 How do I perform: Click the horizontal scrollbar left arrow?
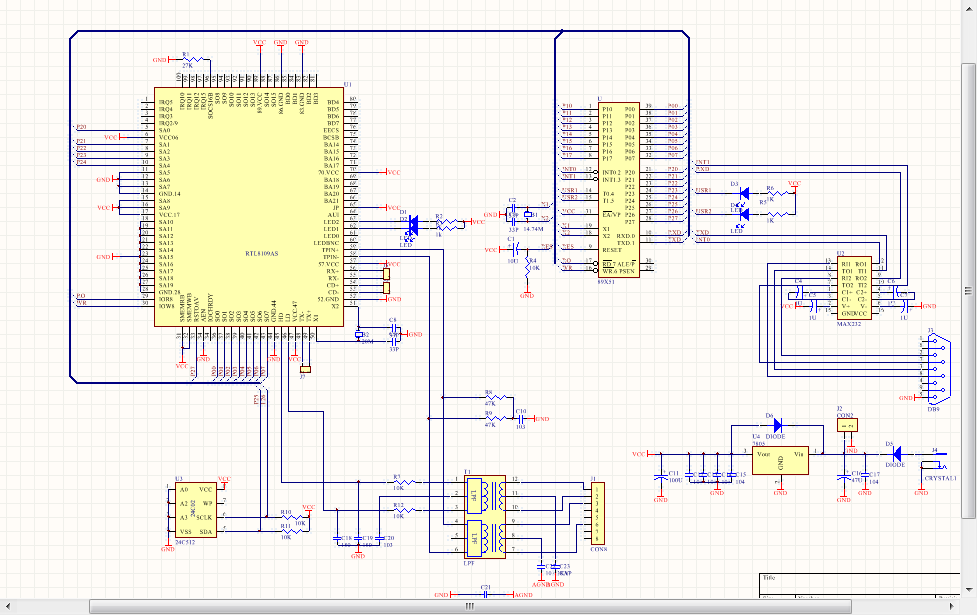click(7, 606)
